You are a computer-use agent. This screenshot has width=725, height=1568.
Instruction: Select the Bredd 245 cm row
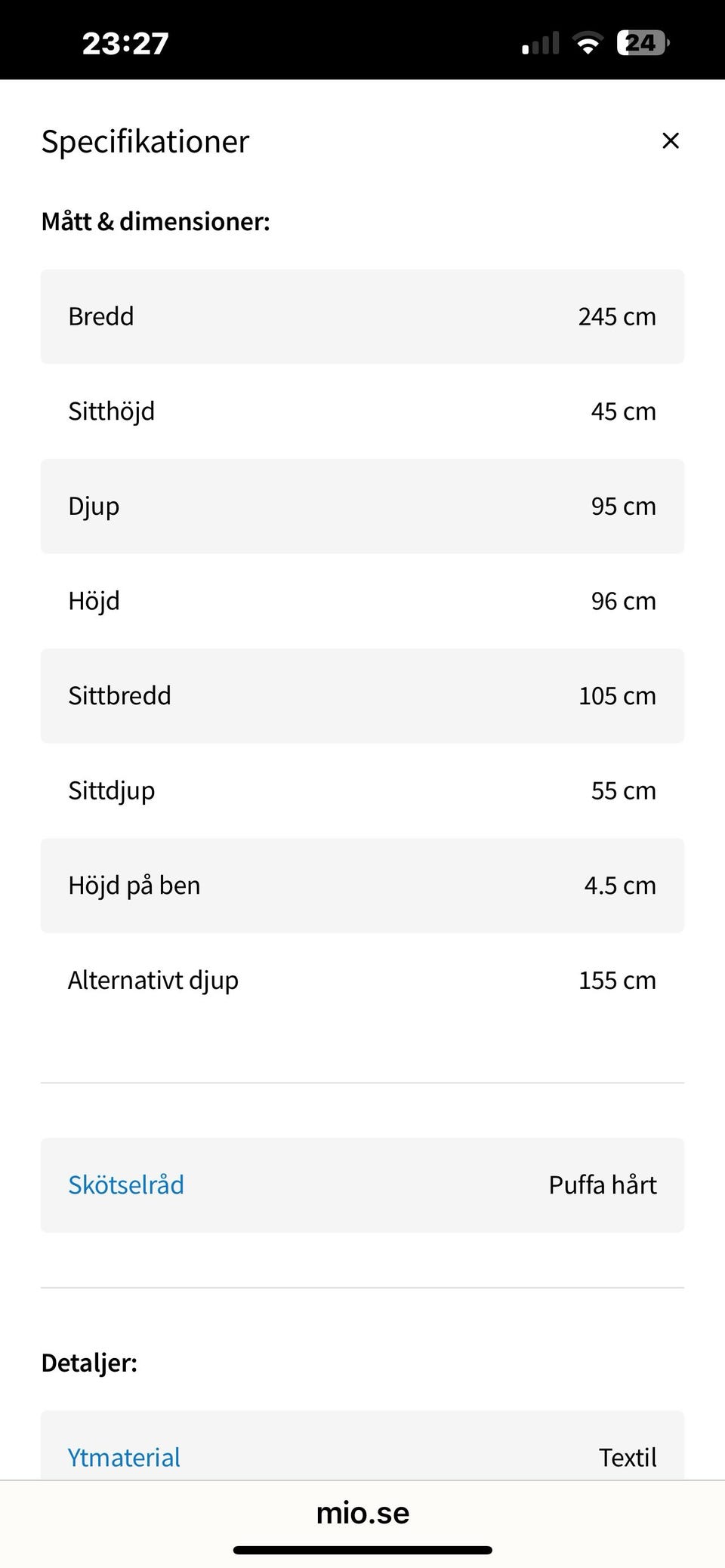point(362,316)
